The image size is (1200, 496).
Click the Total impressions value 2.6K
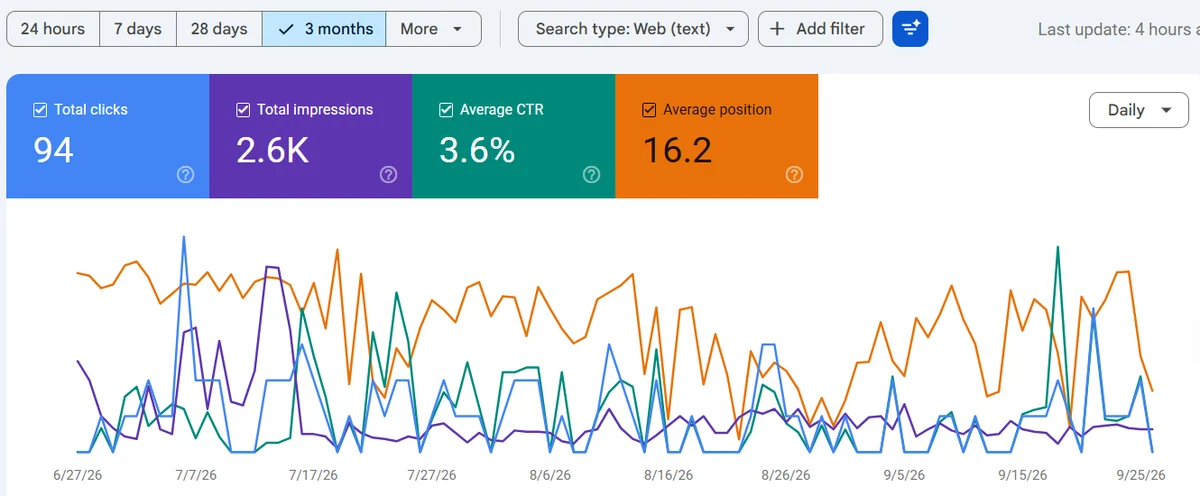272,150
